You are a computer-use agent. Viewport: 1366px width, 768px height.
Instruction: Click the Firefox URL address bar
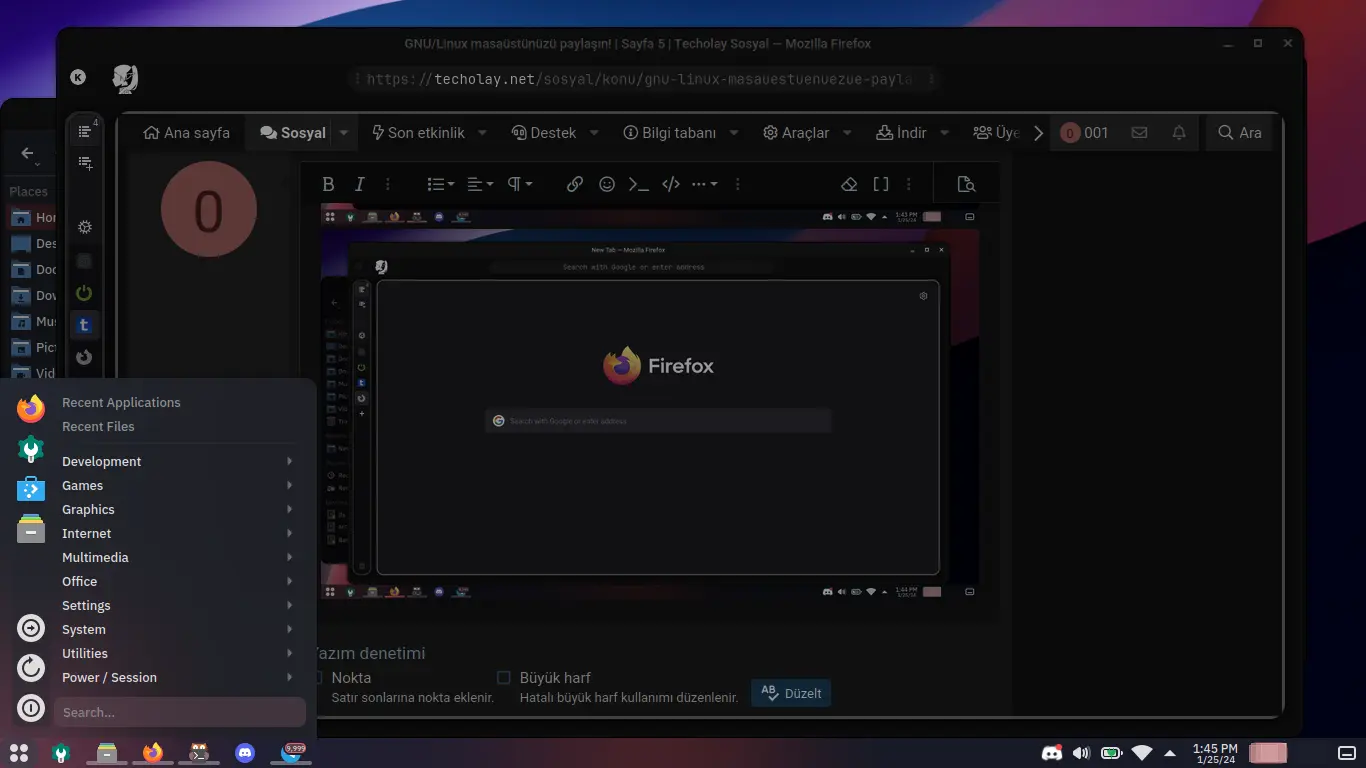pos(645,79)
